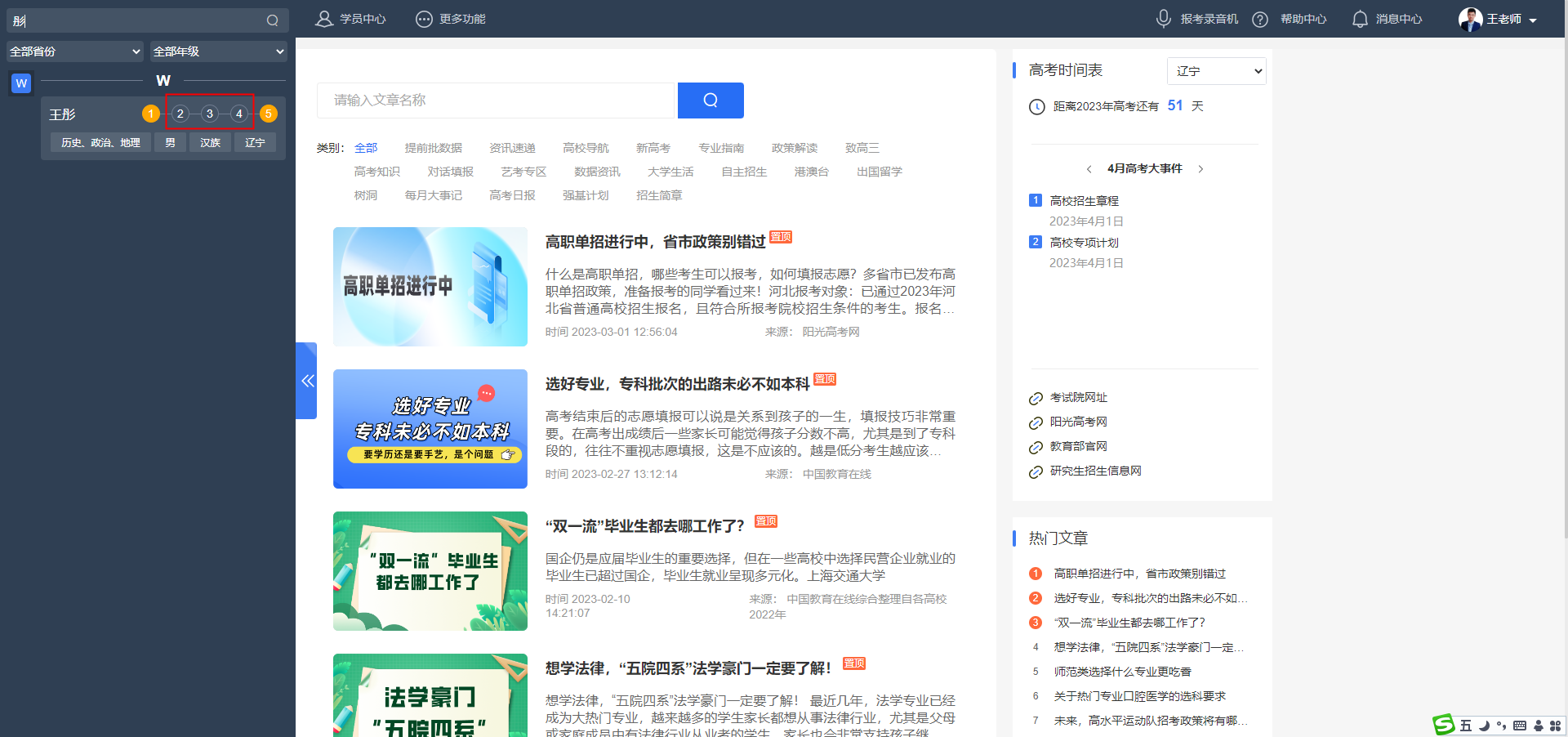Collapse the left panel with the « arrow
Viewport: 1568px width, 737px height.
(308, 381)
